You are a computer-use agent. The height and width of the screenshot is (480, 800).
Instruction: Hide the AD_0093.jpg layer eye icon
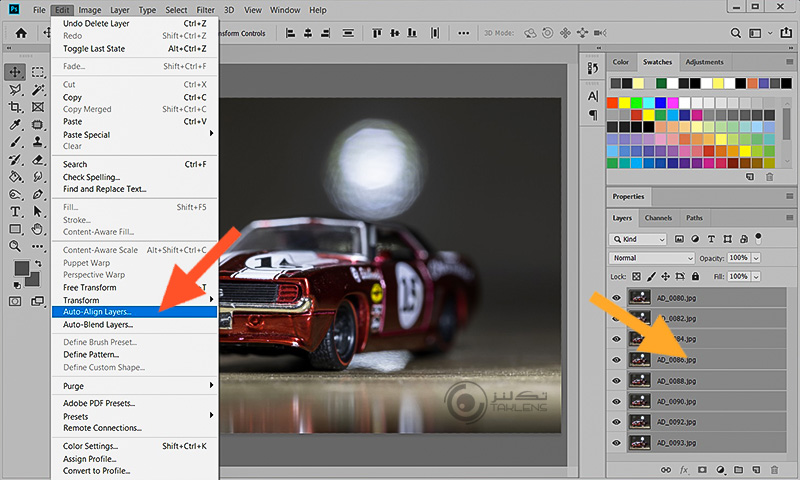click(616, 442)
